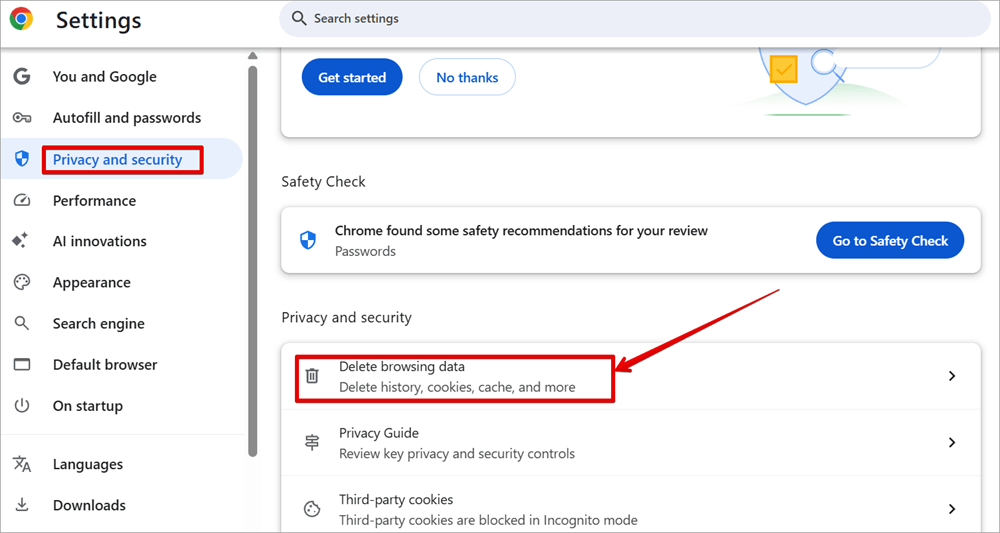
Task: Click the On startup power icon
Action: point(22,406)
